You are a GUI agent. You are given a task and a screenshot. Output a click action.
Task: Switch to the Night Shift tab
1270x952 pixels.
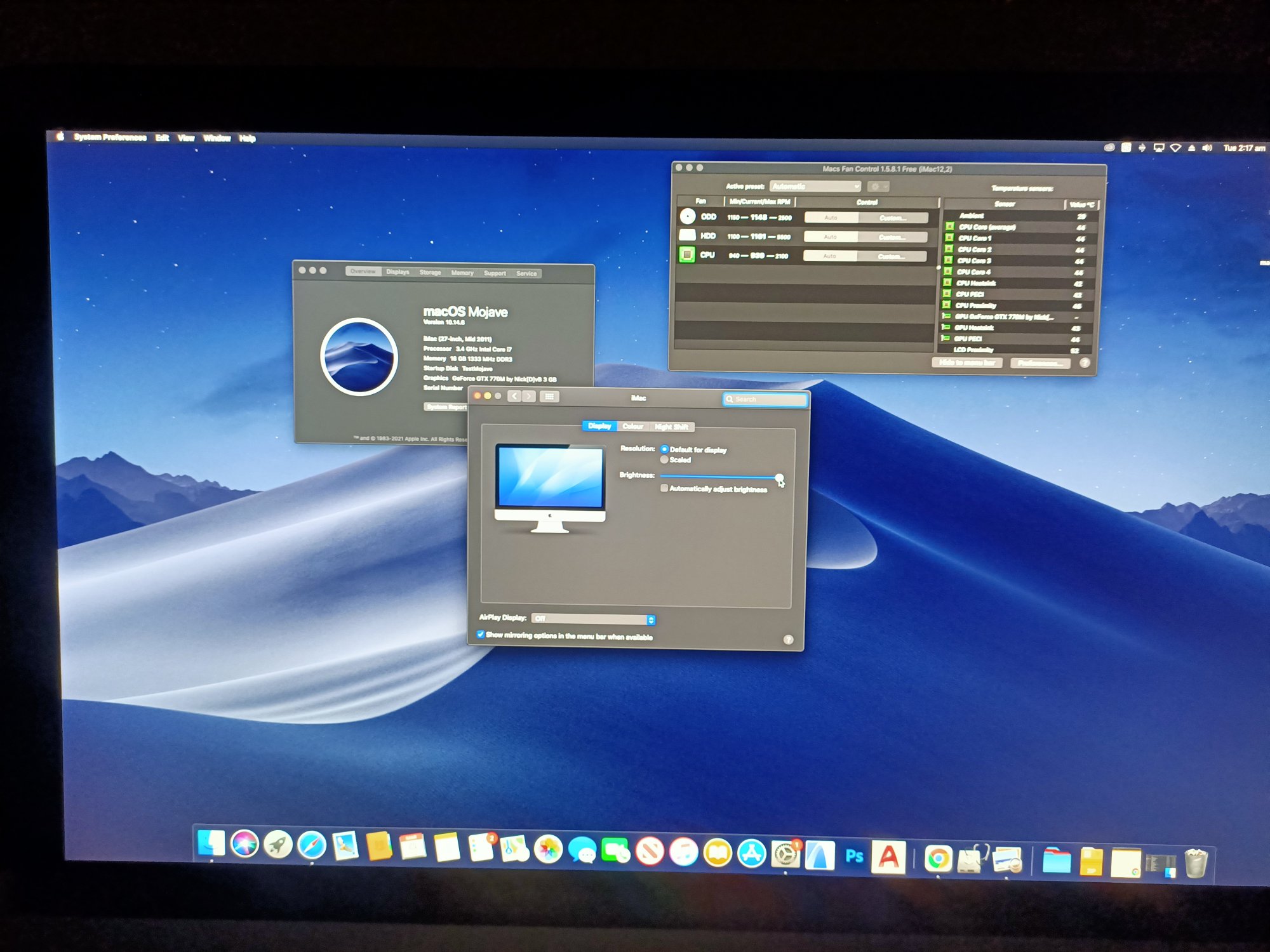pos(671,426)
